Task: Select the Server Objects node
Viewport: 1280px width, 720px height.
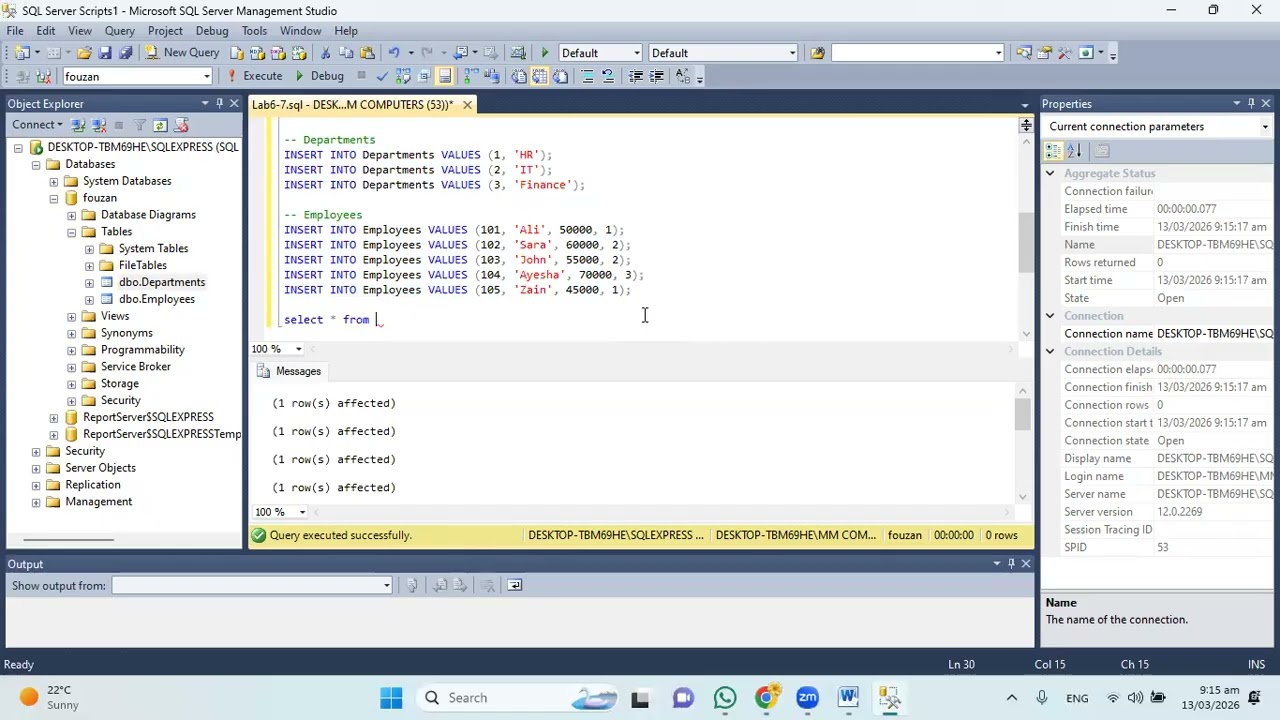Action: [100, 468]
